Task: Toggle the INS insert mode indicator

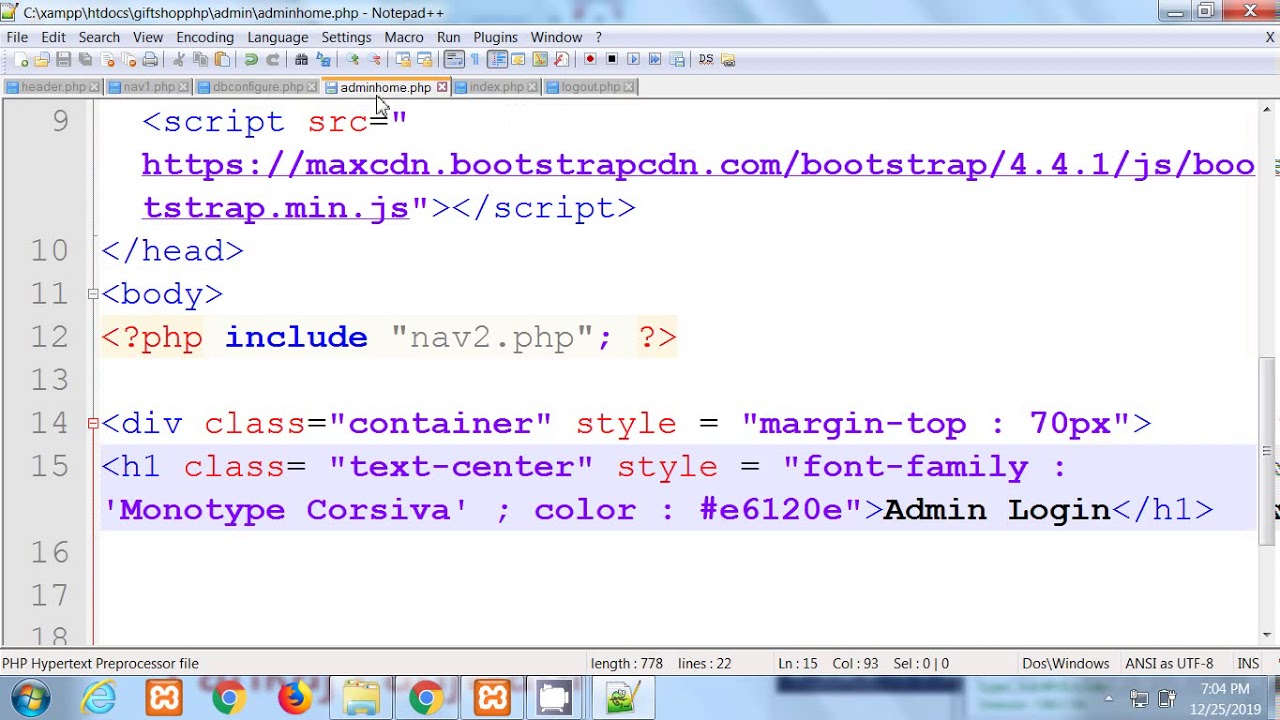Action: (1248, 663)
